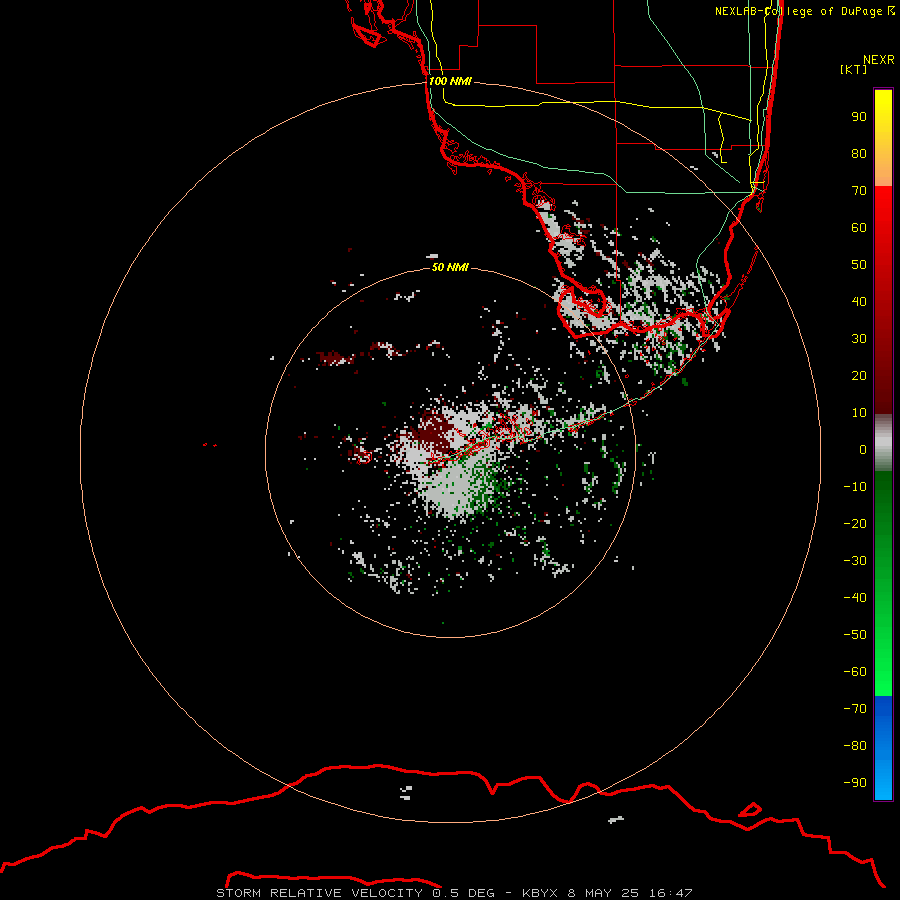Viewport: 900px width, 900px height.
Task: Click the "0.5 DEG" elevation text
Action: [463, 893]
